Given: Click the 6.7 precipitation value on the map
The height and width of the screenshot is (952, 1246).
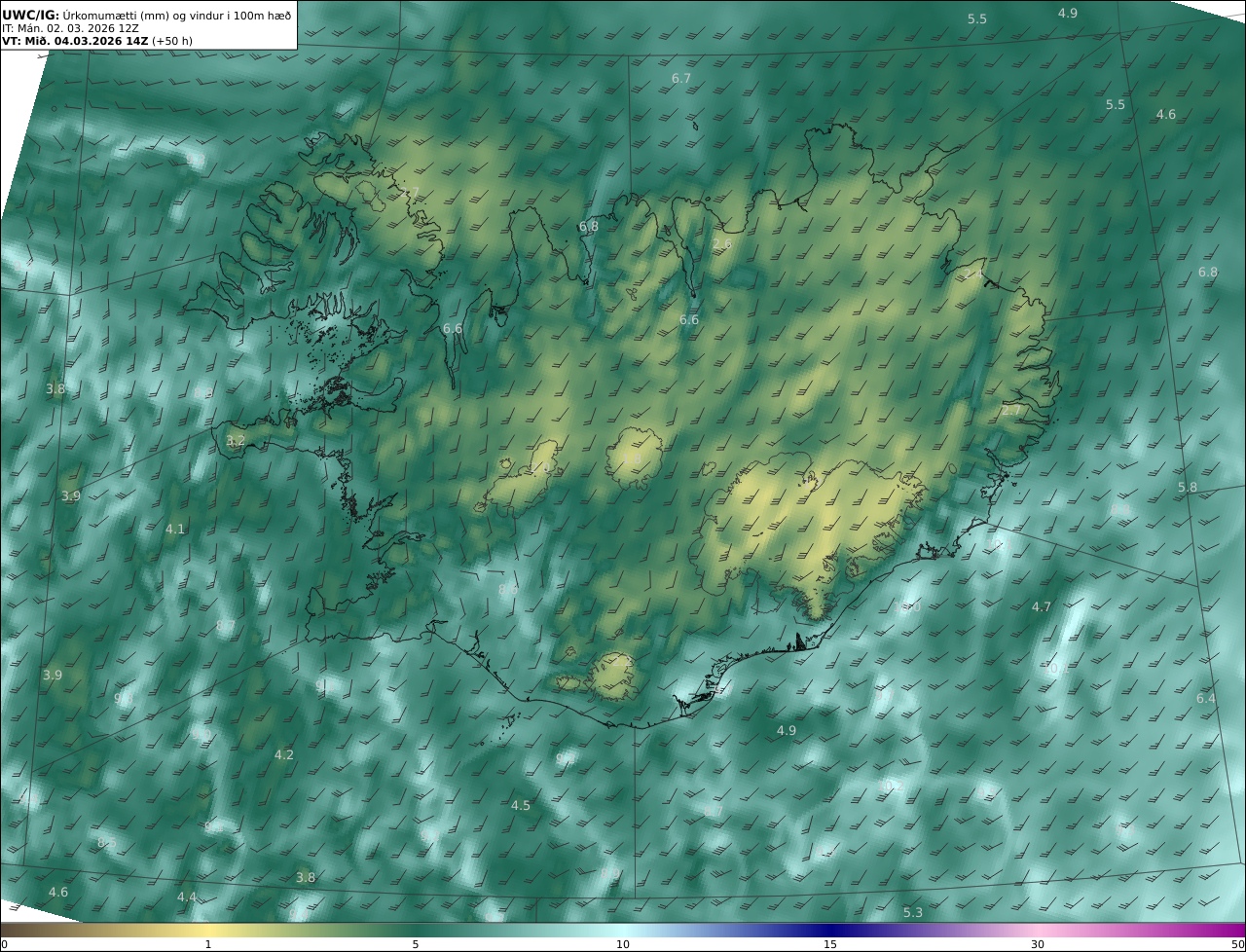Looking at the screenshot, I should [681, 78].
